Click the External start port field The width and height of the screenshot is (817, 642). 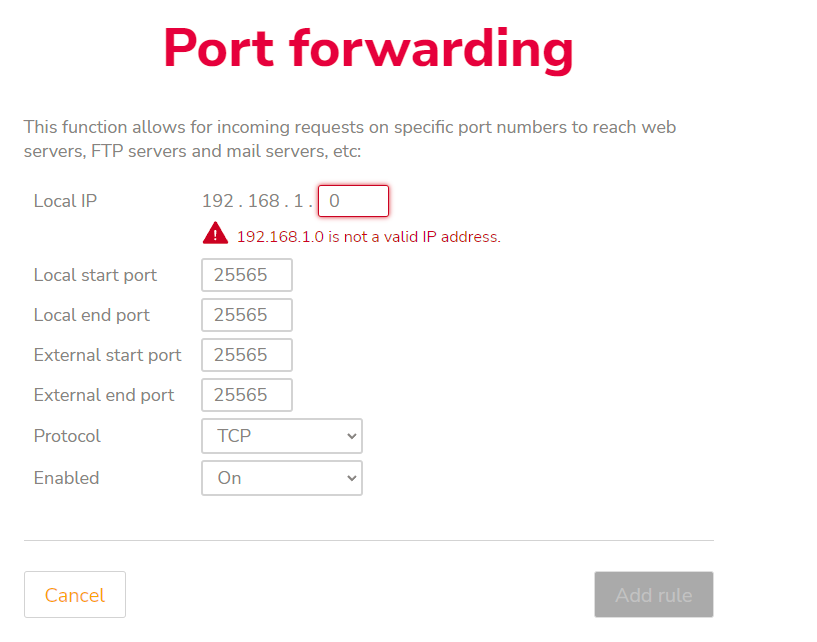(x=246, y=354)
